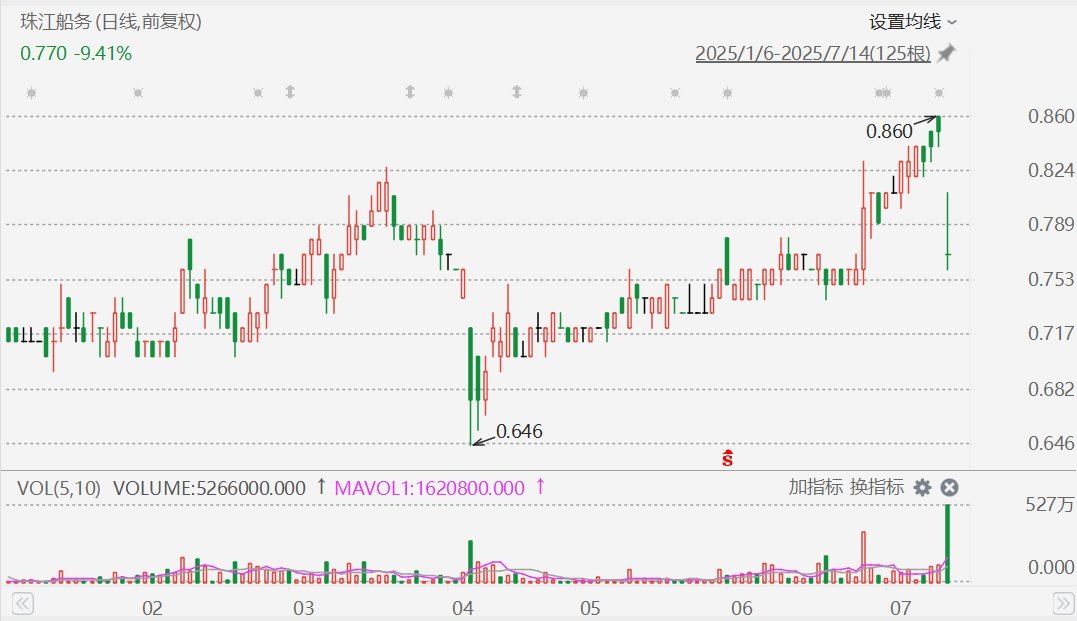Select the 0.646 low price annotation
Image resolution: width=1077 pixels, height=621 pixels.
pos(519,431)
